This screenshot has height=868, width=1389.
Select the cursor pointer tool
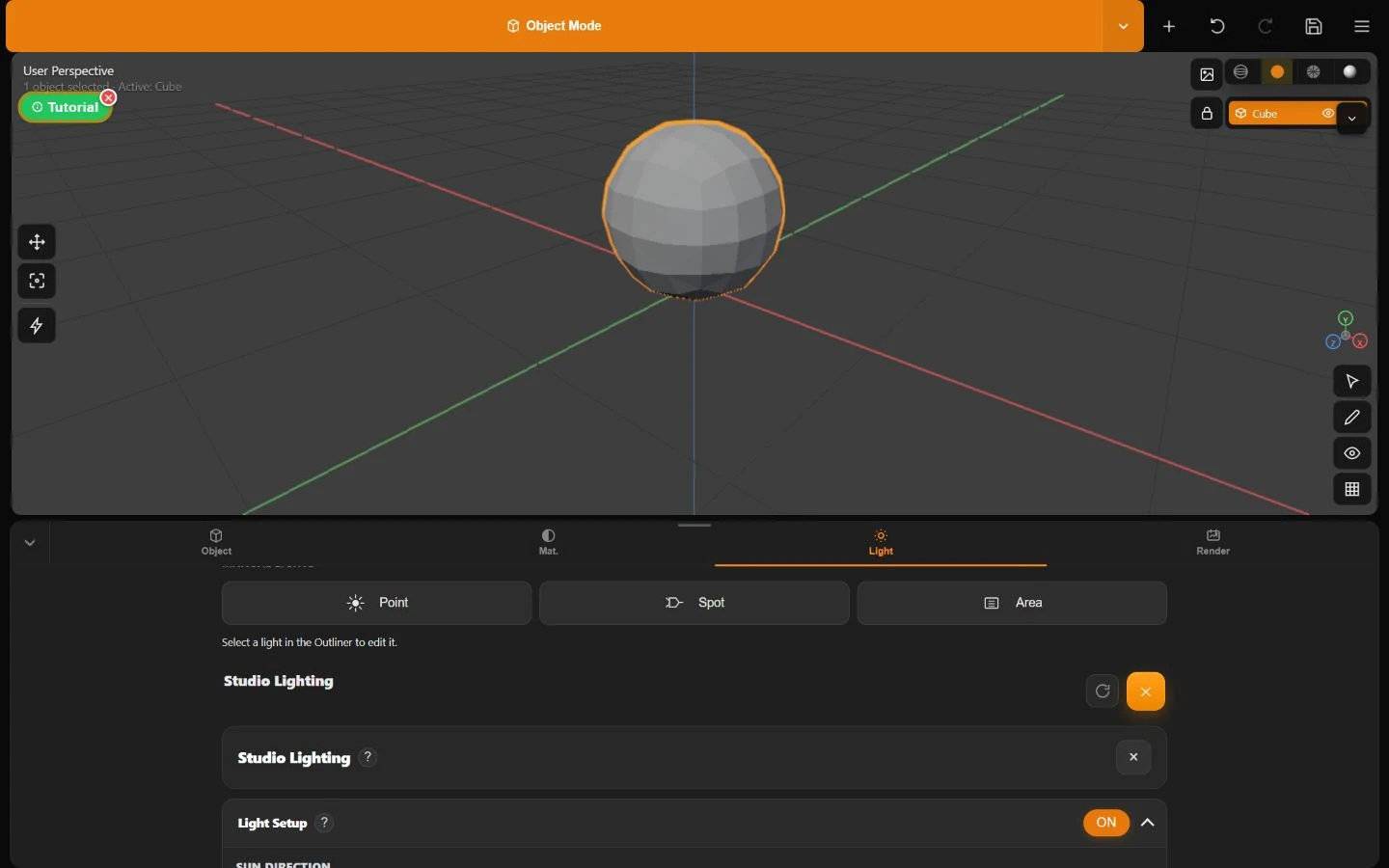(x=1352, y=381)
